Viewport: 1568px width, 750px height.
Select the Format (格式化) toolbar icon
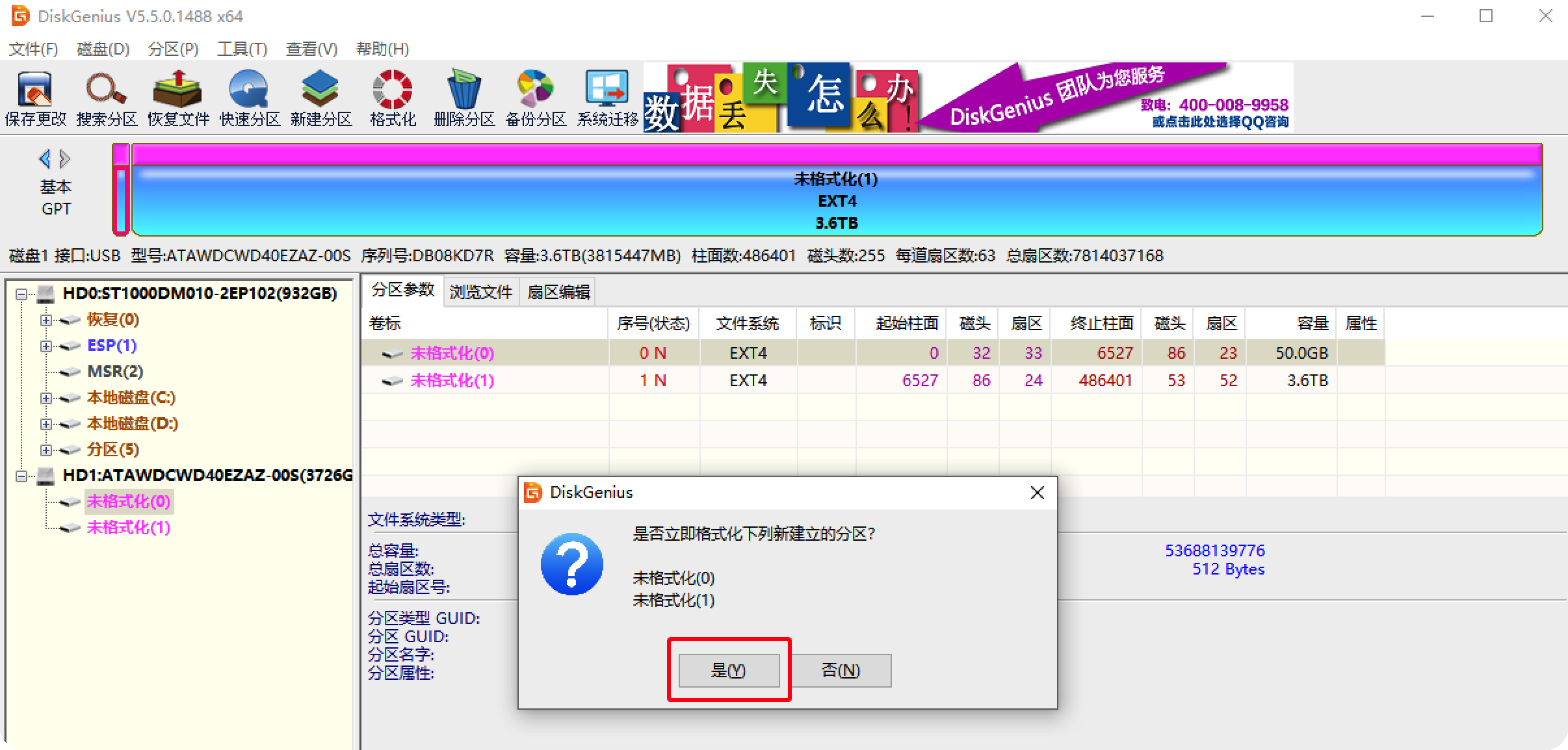point(393,97)
